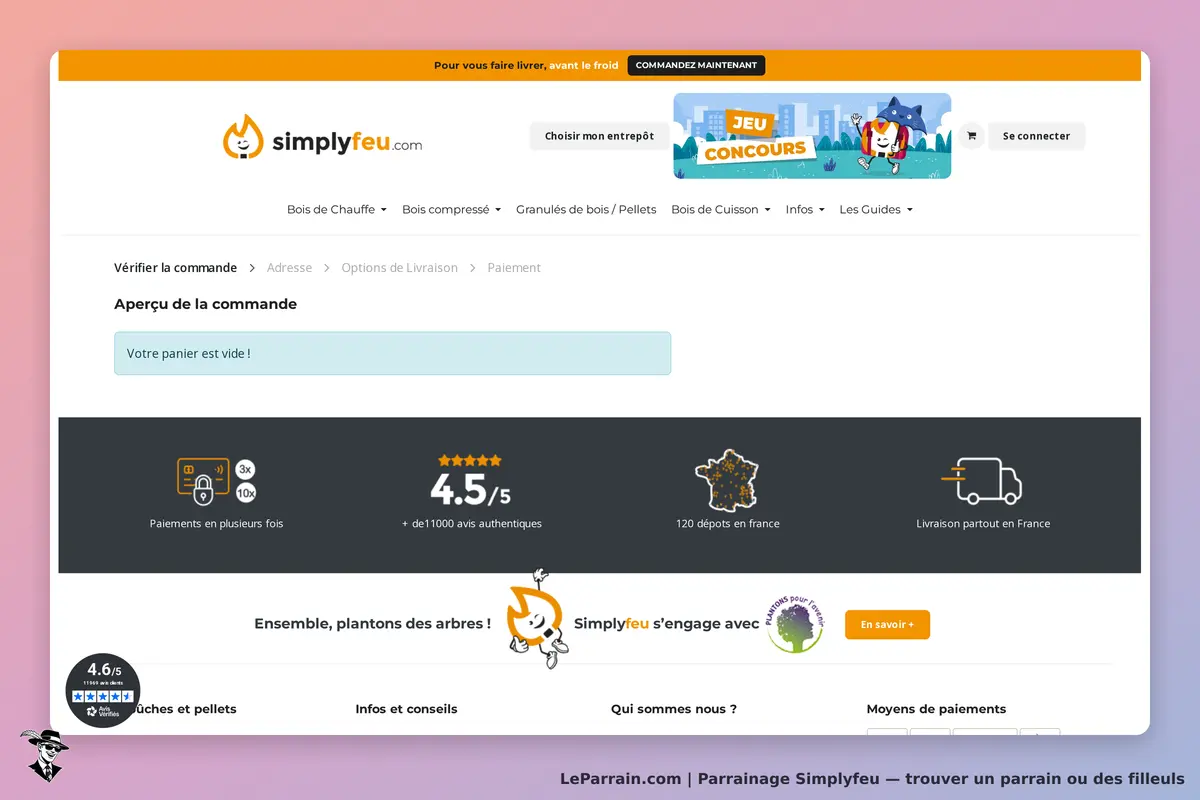Viewport: 1200px width, 800px height.
Task: Go to Options de Livraison step
Action: point(400,268)
